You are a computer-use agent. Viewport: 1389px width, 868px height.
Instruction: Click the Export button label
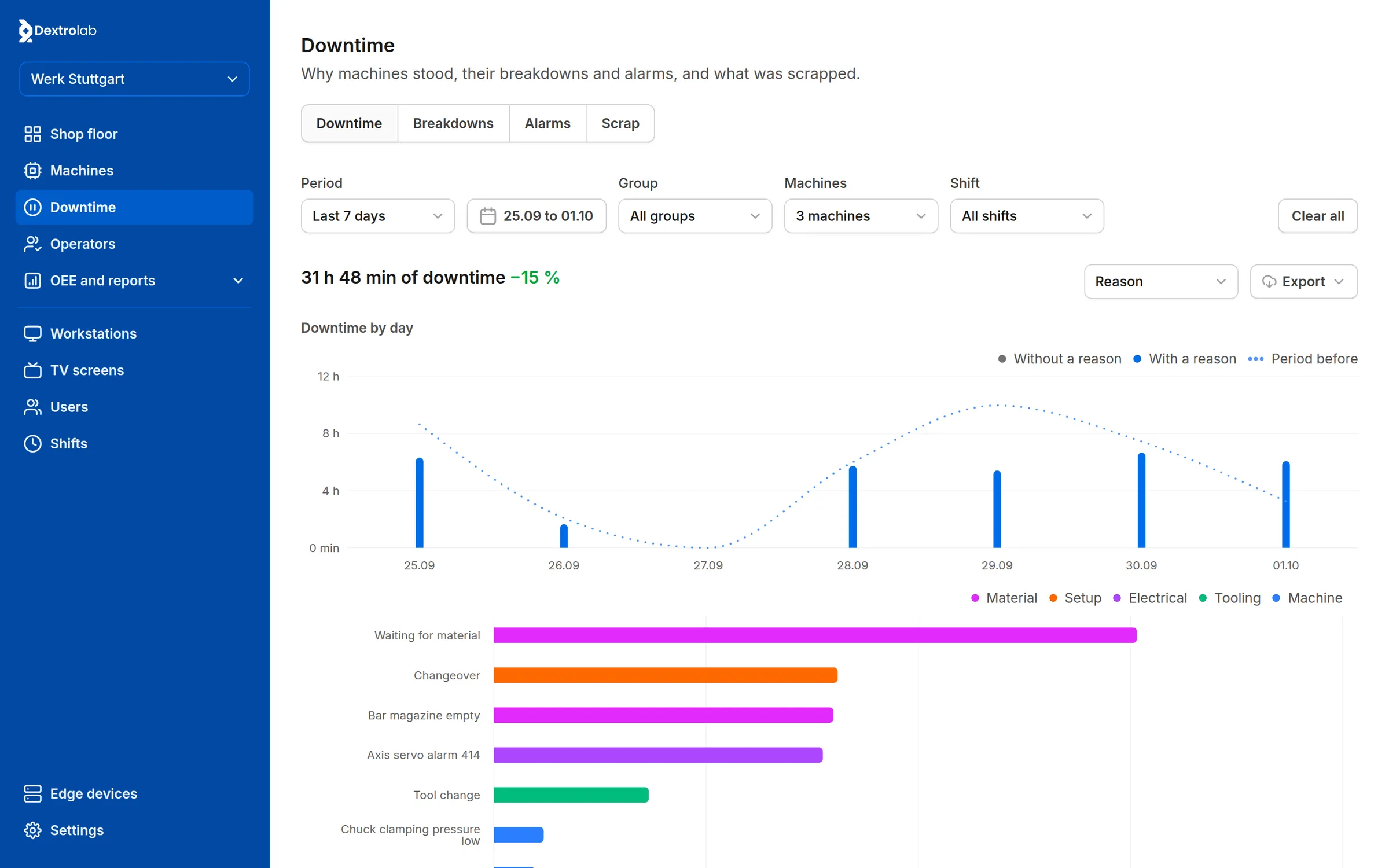[x=1303, y=282]
